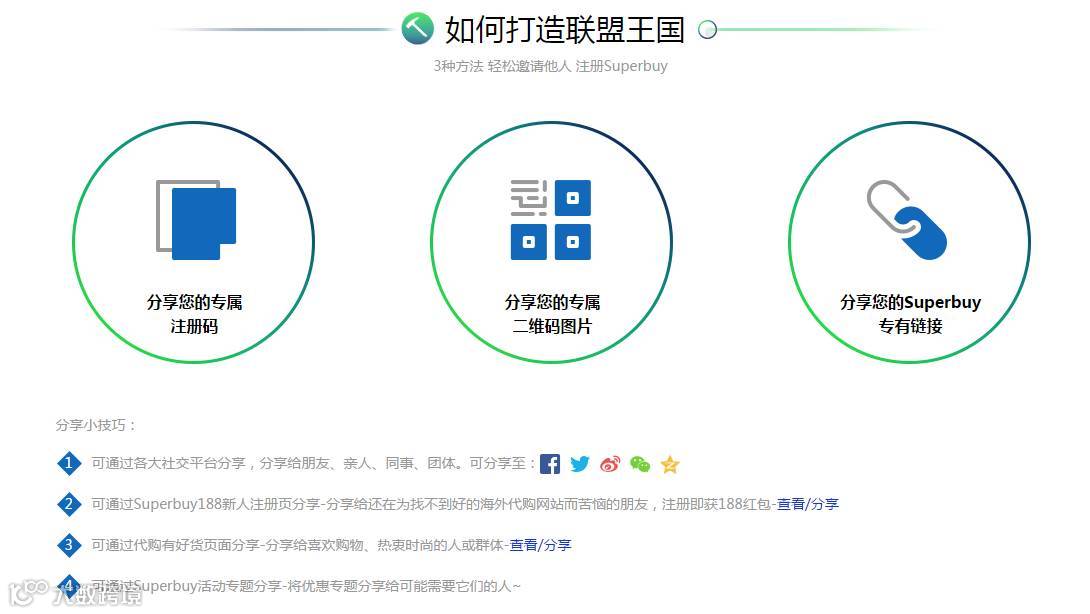Select the 分享您的专属 二维码图片 caption

click(x=552, y=314)
